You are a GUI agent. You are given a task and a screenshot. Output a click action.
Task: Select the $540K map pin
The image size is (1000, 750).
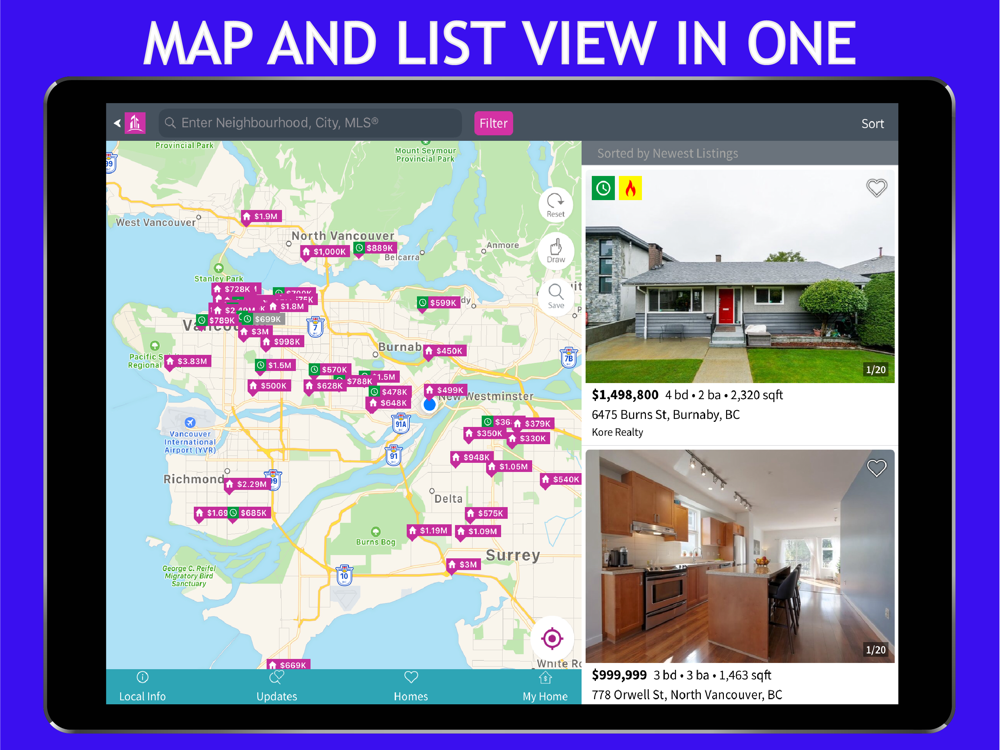click(561, 479)
